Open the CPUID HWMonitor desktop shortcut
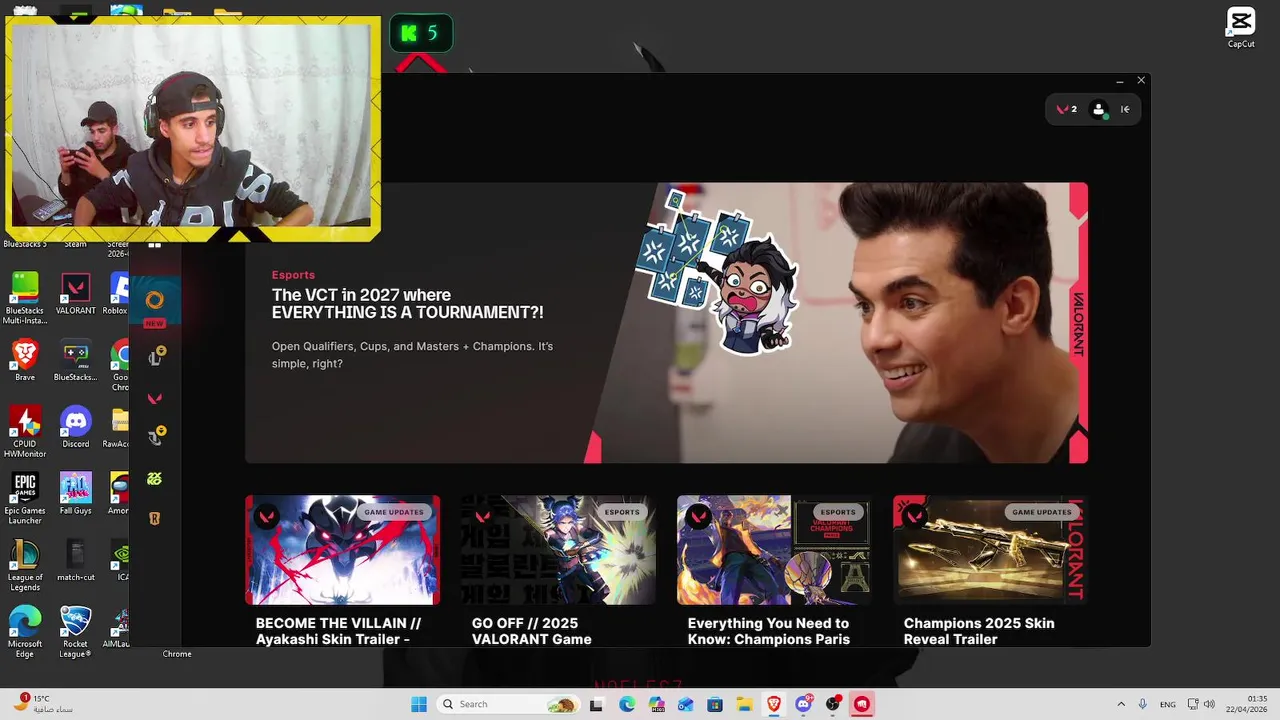Viewport: 1280px width, 720px height. [x=24, y=432]
